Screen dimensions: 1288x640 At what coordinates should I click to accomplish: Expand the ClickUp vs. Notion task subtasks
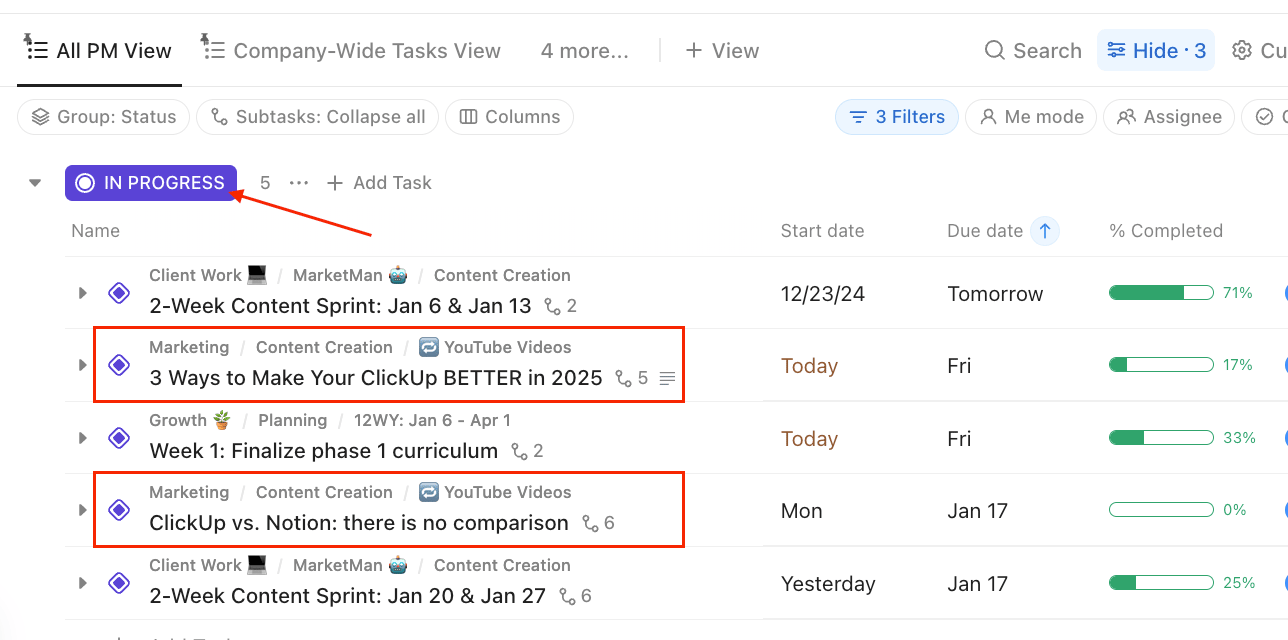click(83, 510)
